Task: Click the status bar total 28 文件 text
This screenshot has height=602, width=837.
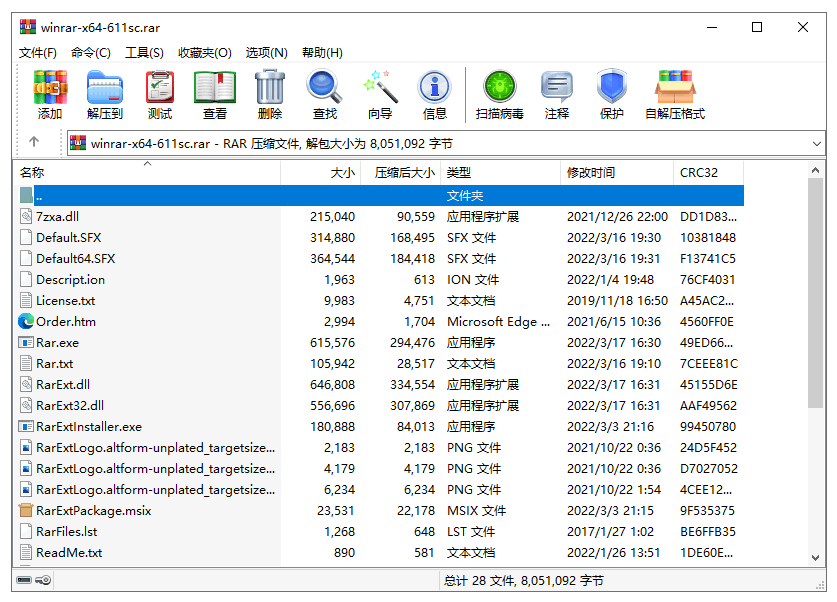Action: click(524, 580)
